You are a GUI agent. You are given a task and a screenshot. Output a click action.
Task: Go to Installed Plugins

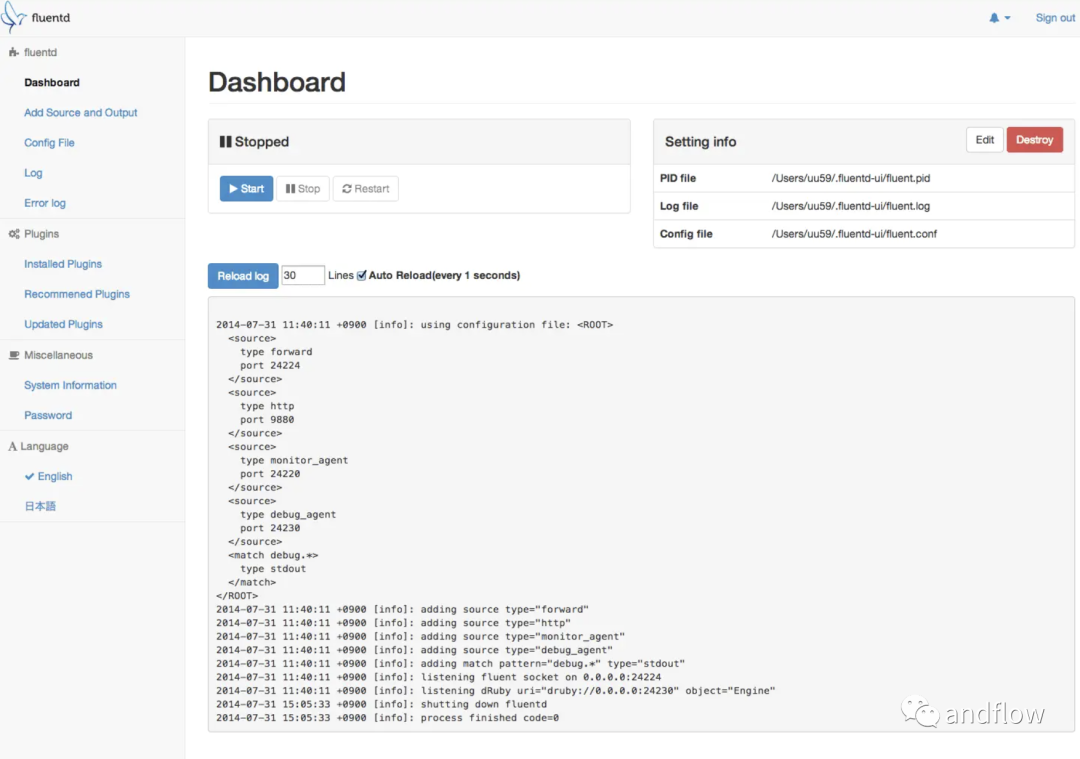(63, 264)
